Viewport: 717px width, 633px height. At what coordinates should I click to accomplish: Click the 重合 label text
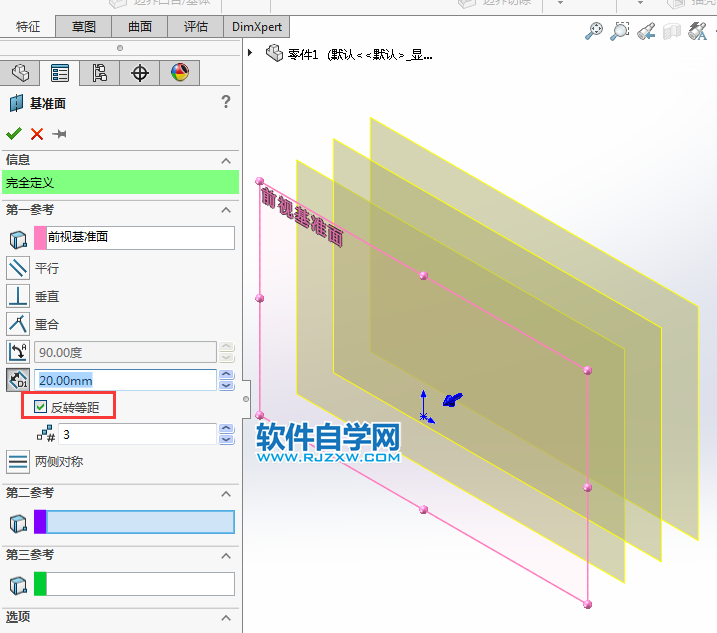(x=47, y=324)
